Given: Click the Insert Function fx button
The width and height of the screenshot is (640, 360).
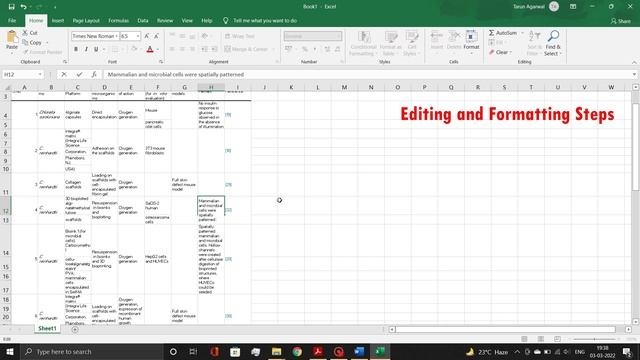Looking at the screenshot, I should 94,74.
